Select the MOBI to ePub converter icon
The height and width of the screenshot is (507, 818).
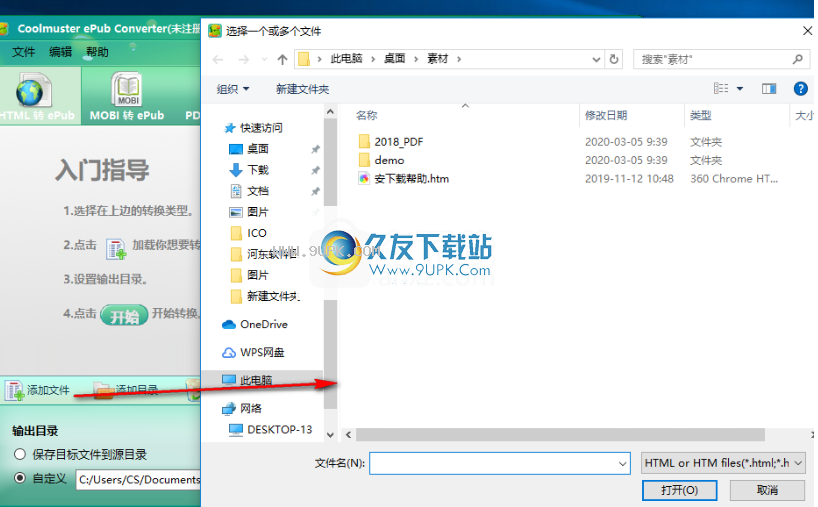(x=127, y=89)
